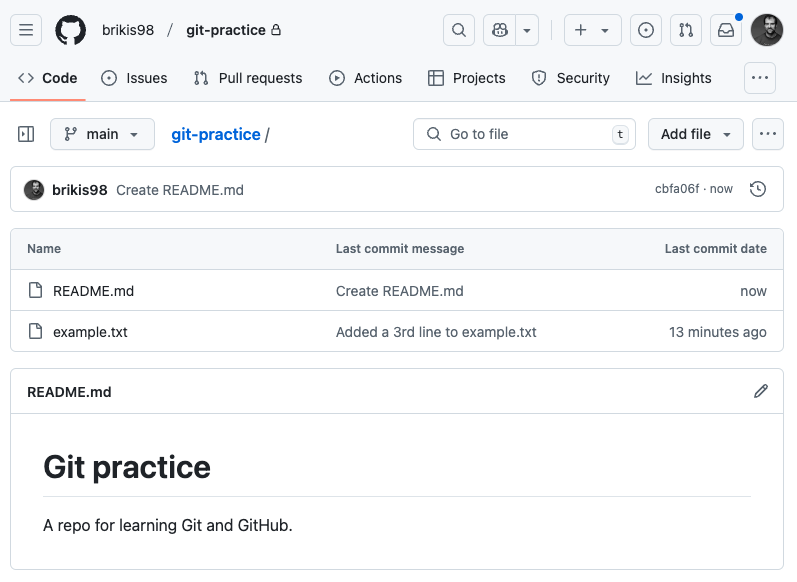Click the '13 minutes ago' commit date
Image resolution: width=797 pixels, height=582 pixels.
(718, 332)
